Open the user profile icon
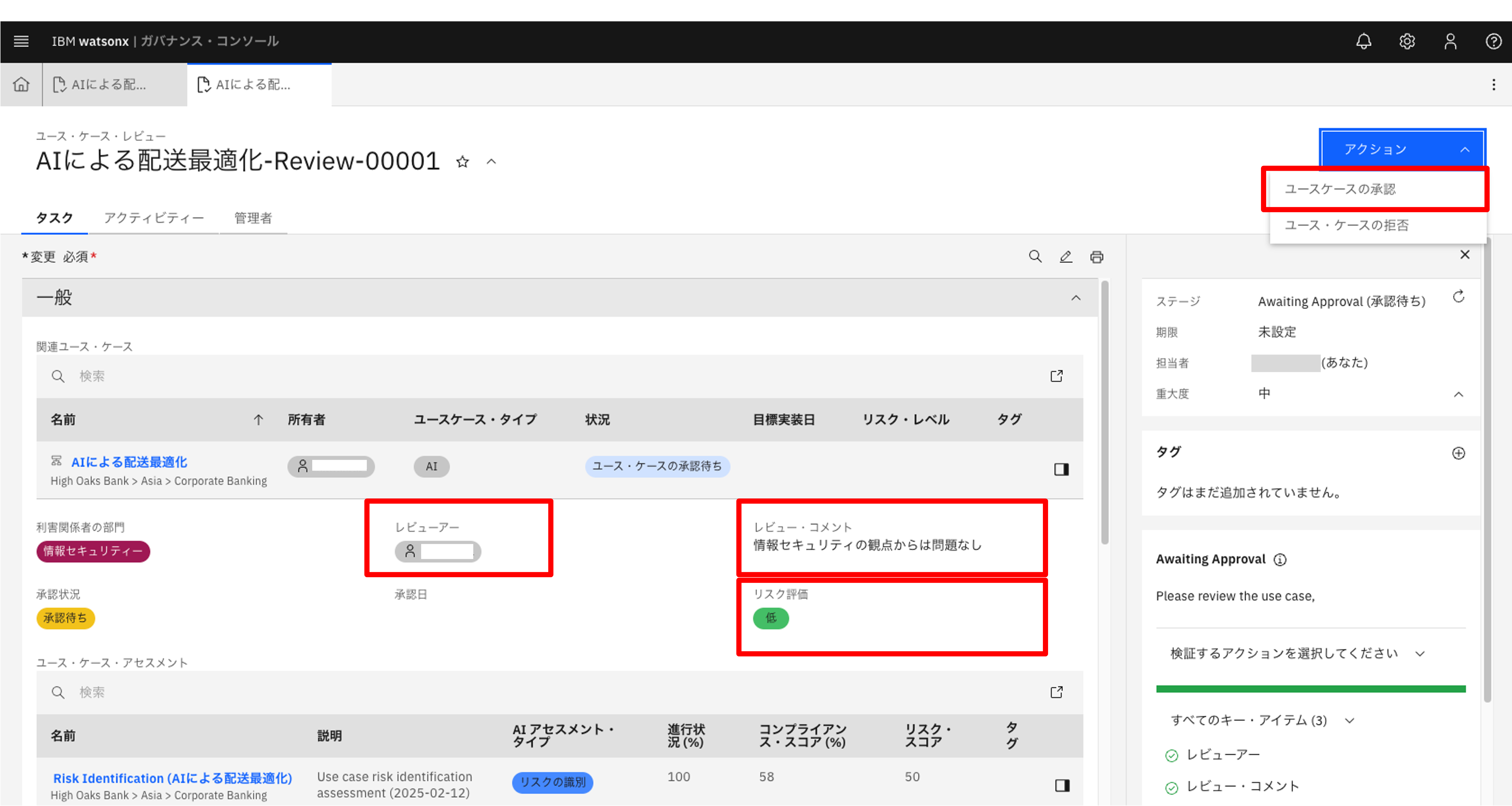This screenshot has height=806, width=1512. pos(1450,41)
